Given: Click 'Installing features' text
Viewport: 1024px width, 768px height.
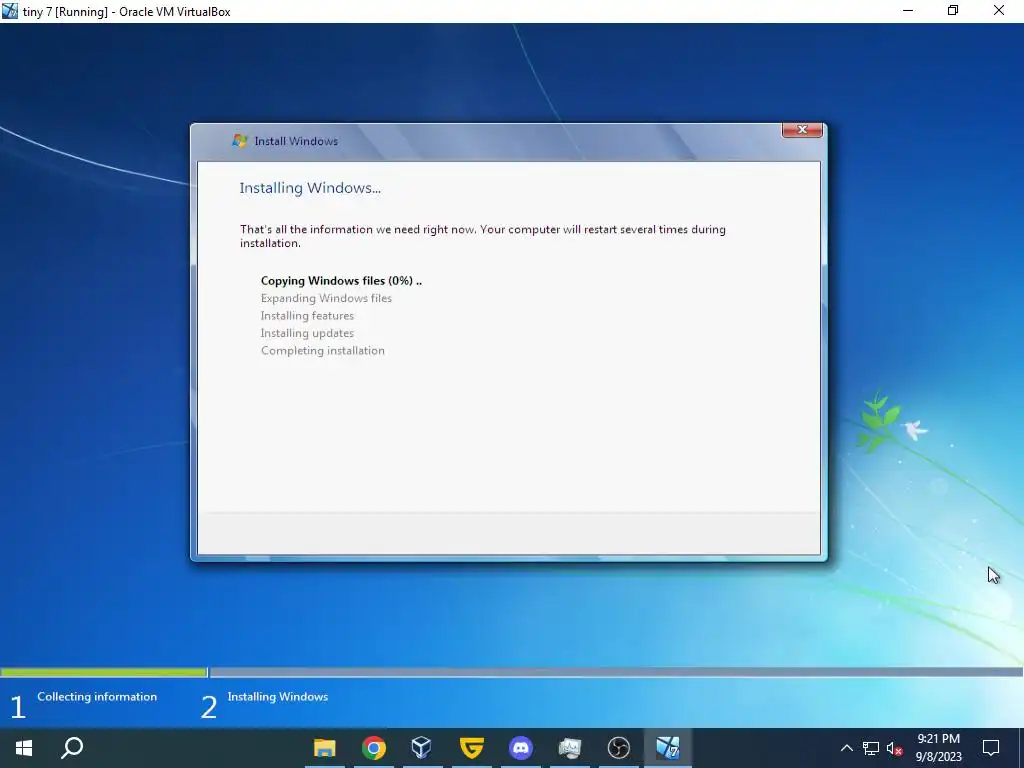Looking at the screenshot, I should (x=307, y=316).
